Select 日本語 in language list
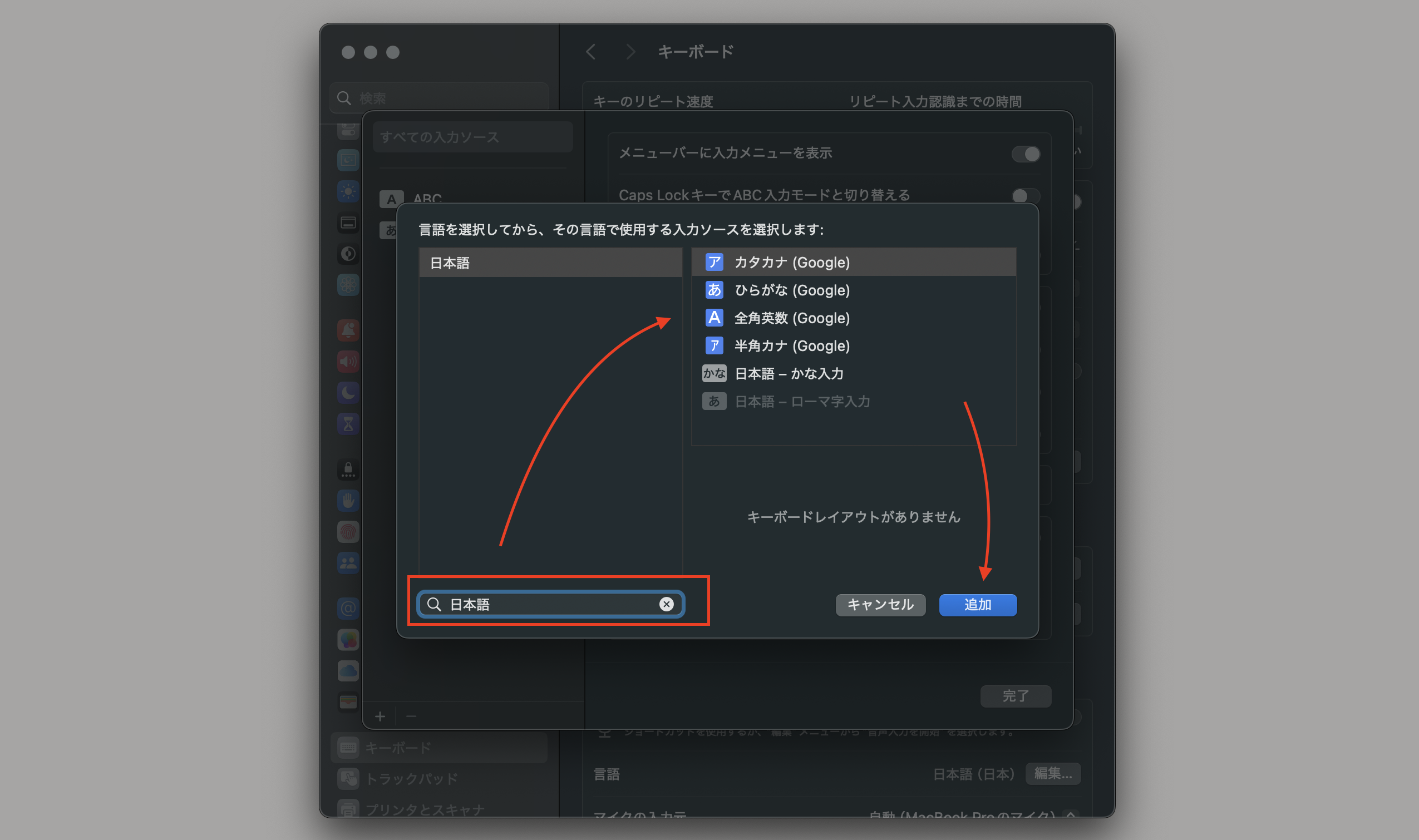 click(550, 263)
